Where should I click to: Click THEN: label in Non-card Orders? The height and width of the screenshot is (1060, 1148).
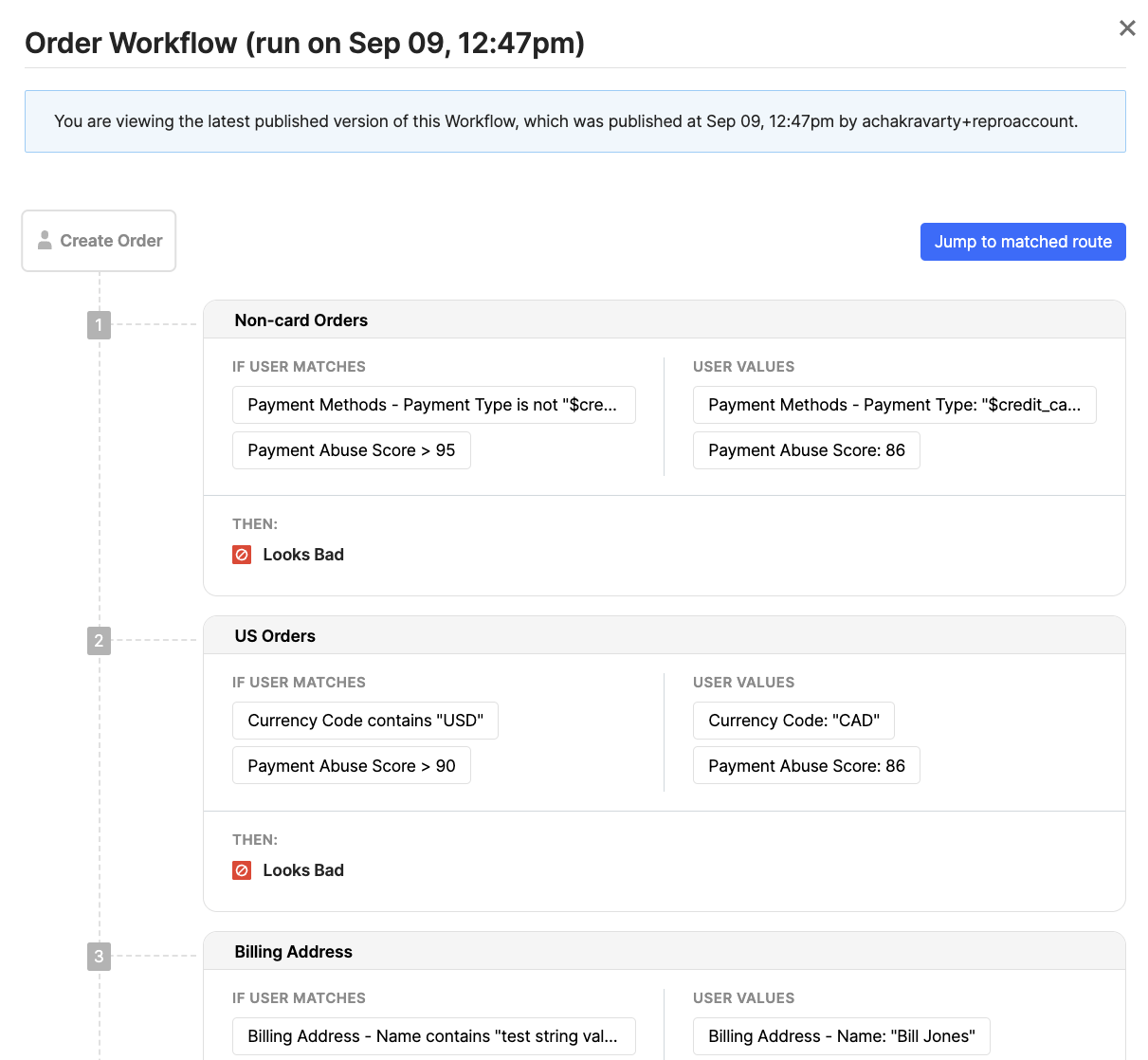(255, 524)
